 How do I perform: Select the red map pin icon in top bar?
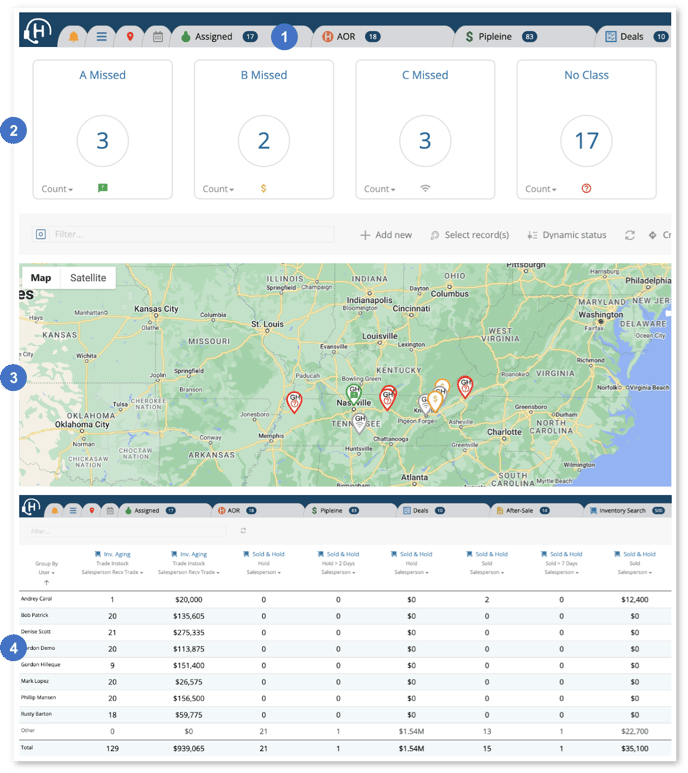point(130,37)
